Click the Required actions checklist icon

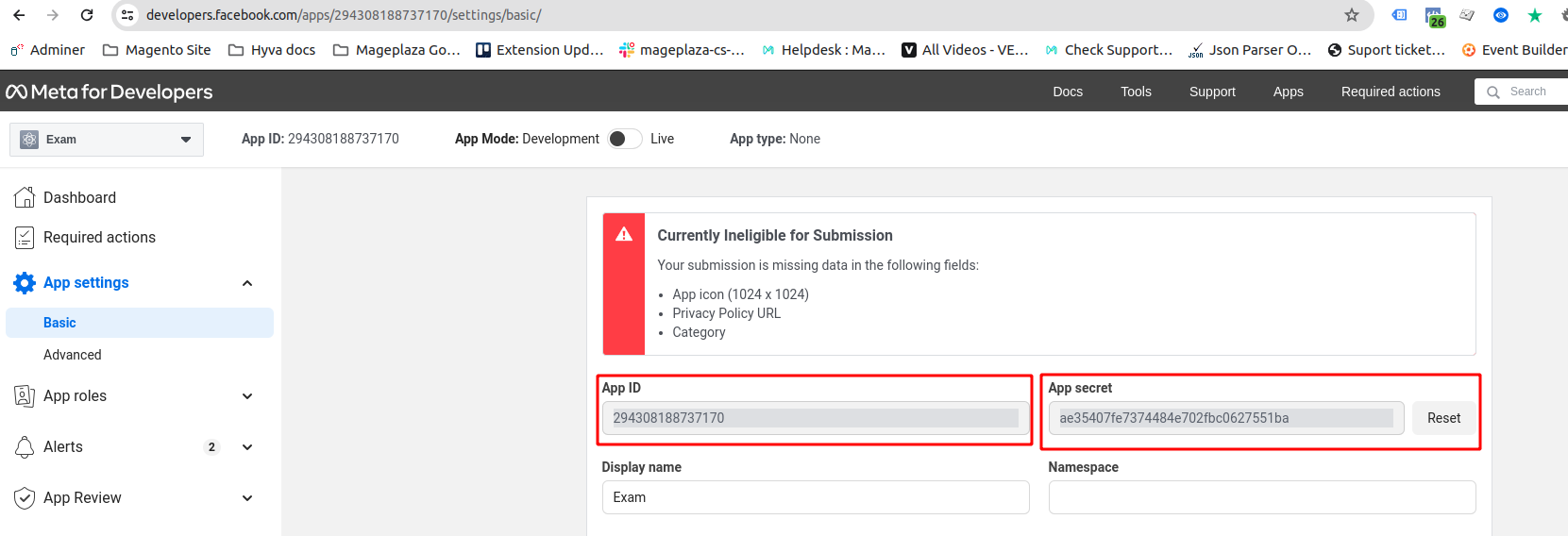(25, 238)
